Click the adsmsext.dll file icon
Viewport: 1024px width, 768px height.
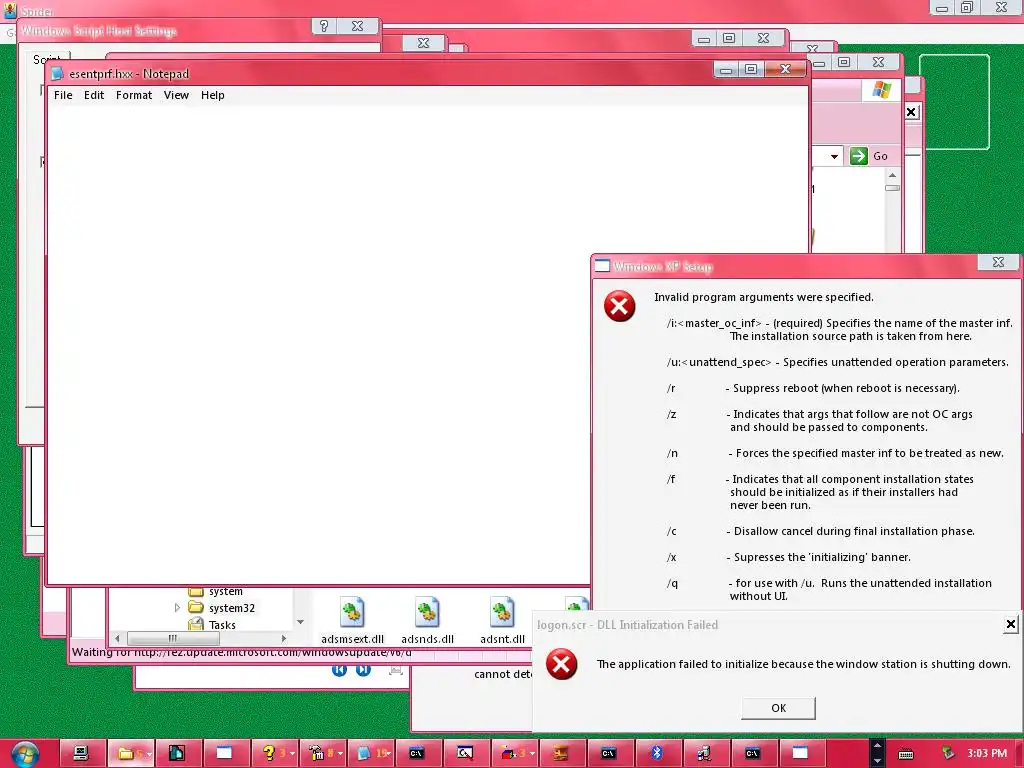(x=352, y=612)
